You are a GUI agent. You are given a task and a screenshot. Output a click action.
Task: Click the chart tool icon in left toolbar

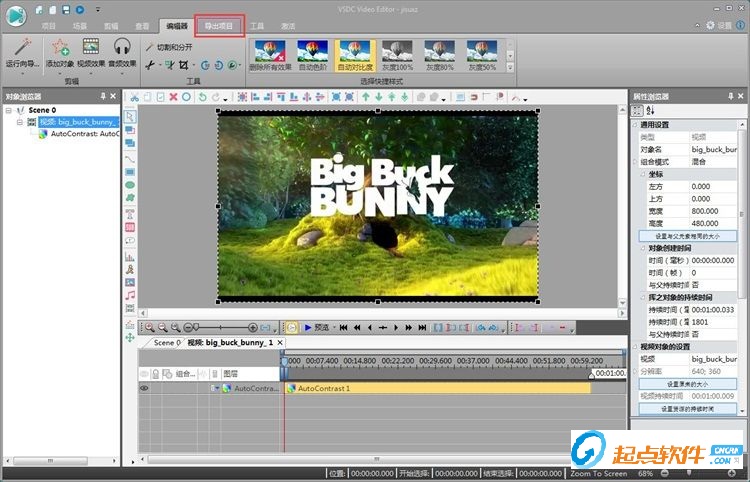130,257
